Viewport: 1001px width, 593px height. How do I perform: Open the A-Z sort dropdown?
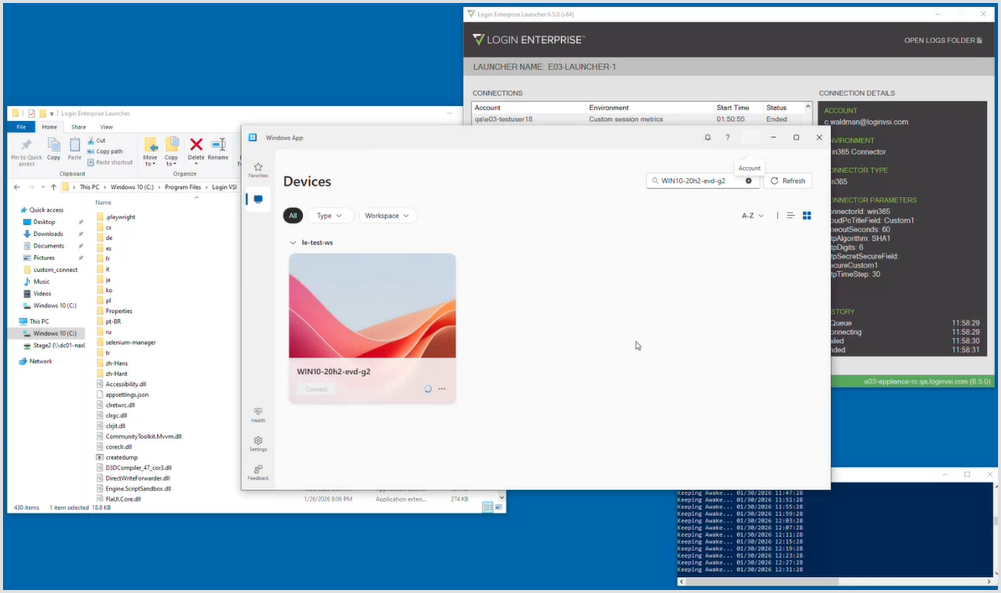(752, 215)
